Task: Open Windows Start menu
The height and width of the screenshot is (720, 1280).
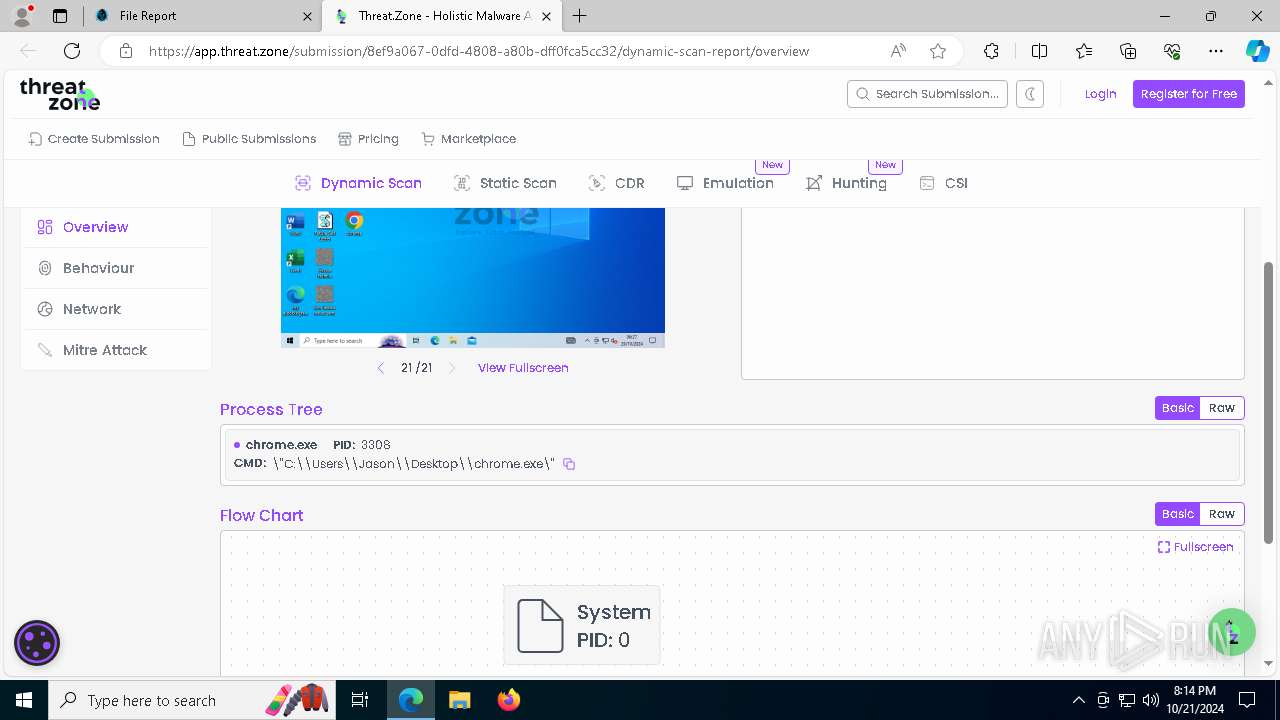Action: click(x=24, y=700)
